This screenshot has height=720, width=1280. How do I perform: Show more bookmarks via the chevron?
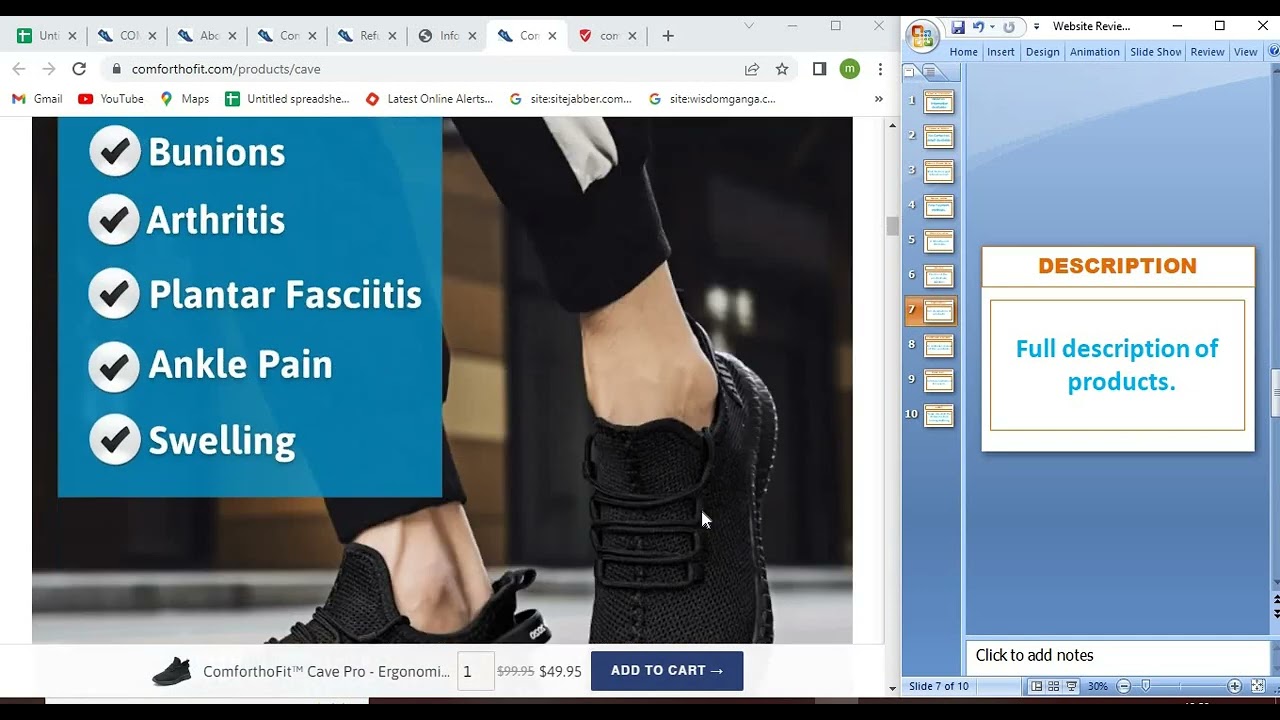[x=878, y=99]
